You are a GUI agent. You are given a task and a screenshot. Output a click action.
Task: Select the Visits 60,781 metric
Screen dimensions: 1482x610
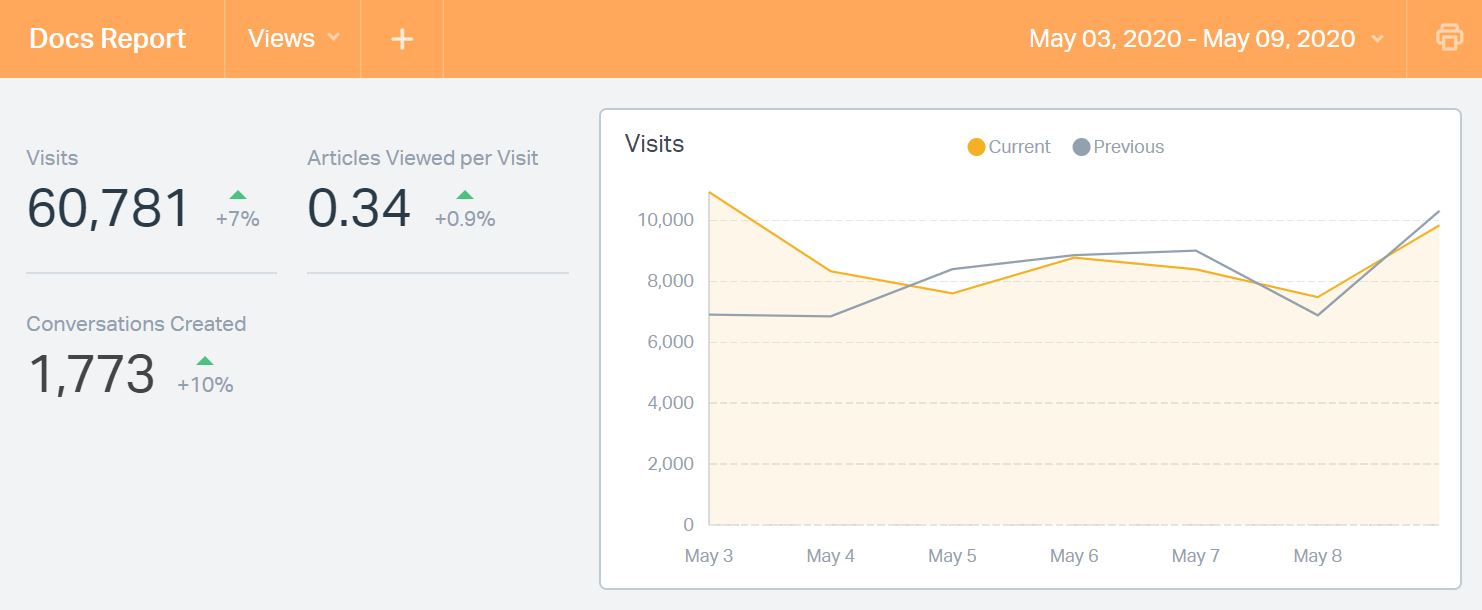coord(108,209)
